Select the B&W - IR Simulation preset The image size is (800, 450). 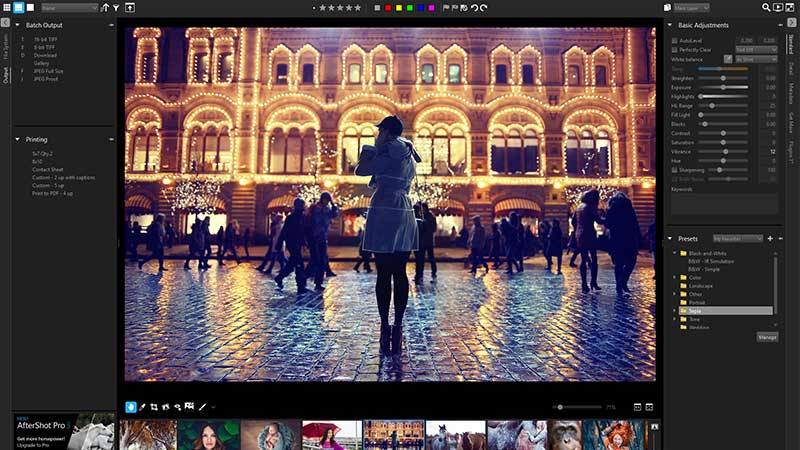point(711,261)
